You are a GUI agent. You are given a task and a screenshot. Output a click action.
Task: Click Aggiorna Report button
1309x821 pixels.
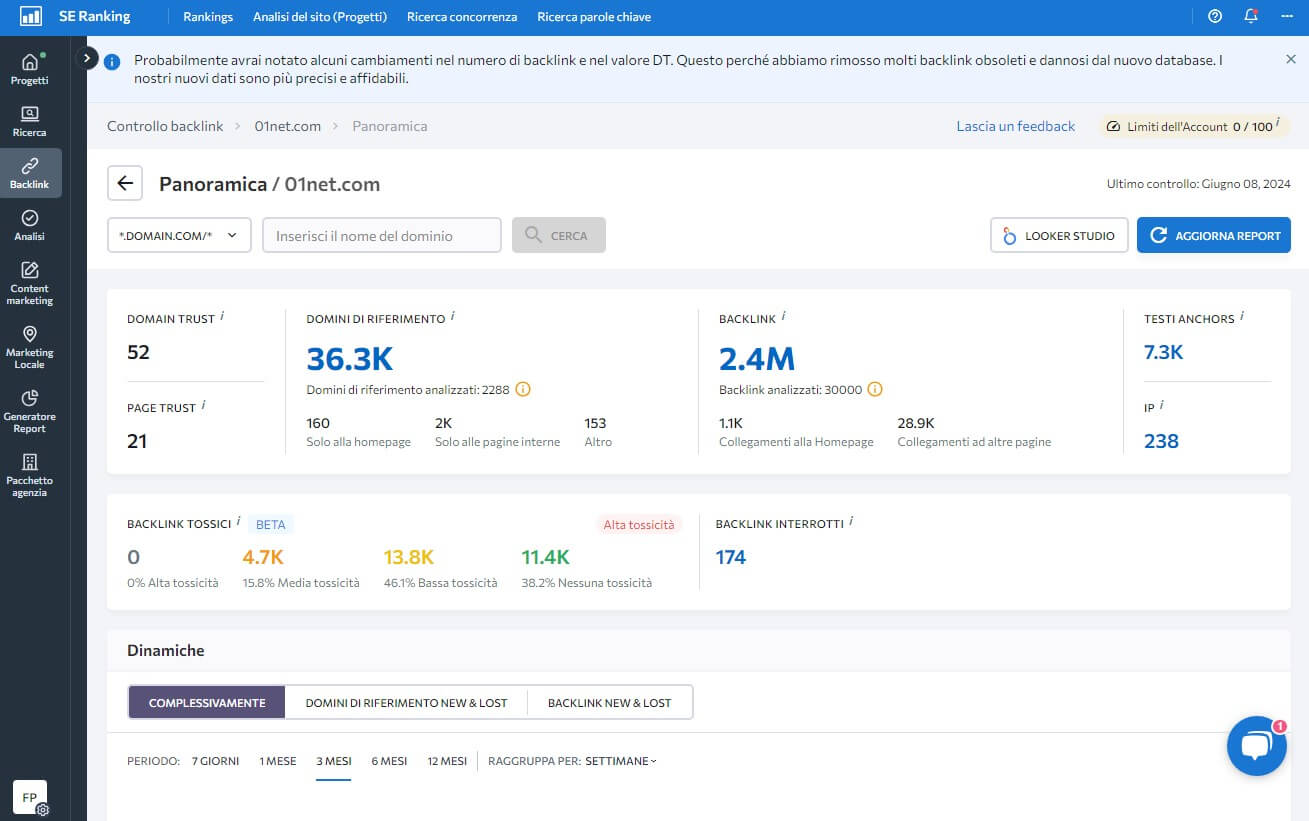(1214, 235)
